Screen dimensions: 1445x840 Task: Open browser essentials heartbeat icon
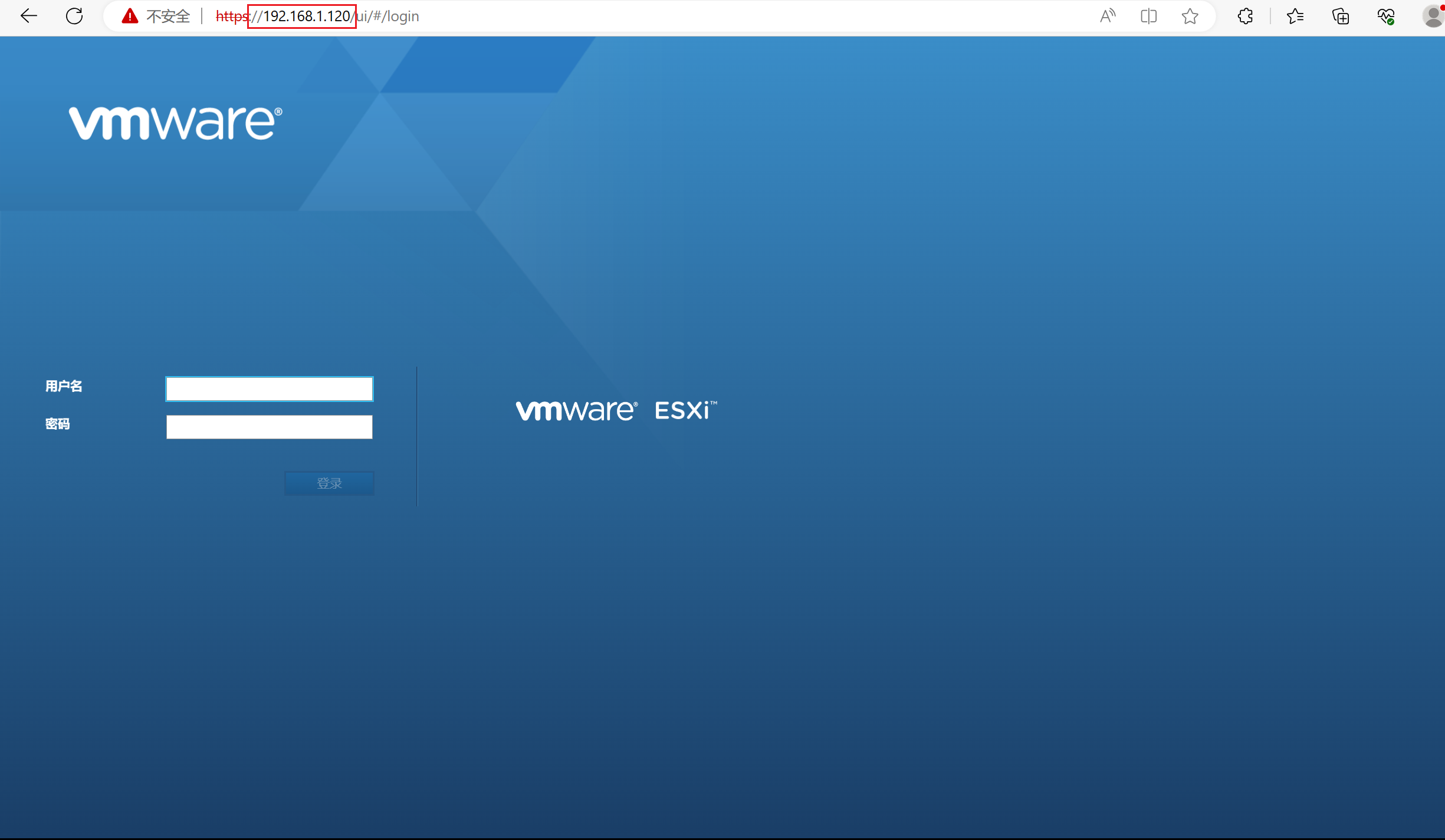tap(1386, 16)
